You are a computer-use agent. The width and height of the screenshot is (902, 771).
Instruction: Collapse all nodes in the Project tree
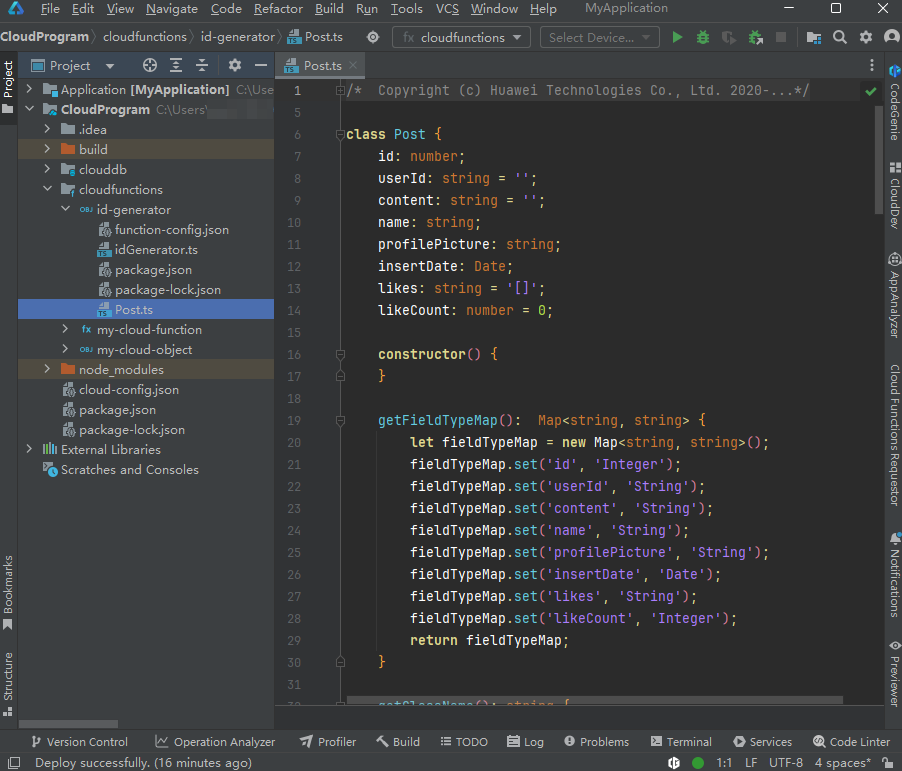(x=202, y=66)
